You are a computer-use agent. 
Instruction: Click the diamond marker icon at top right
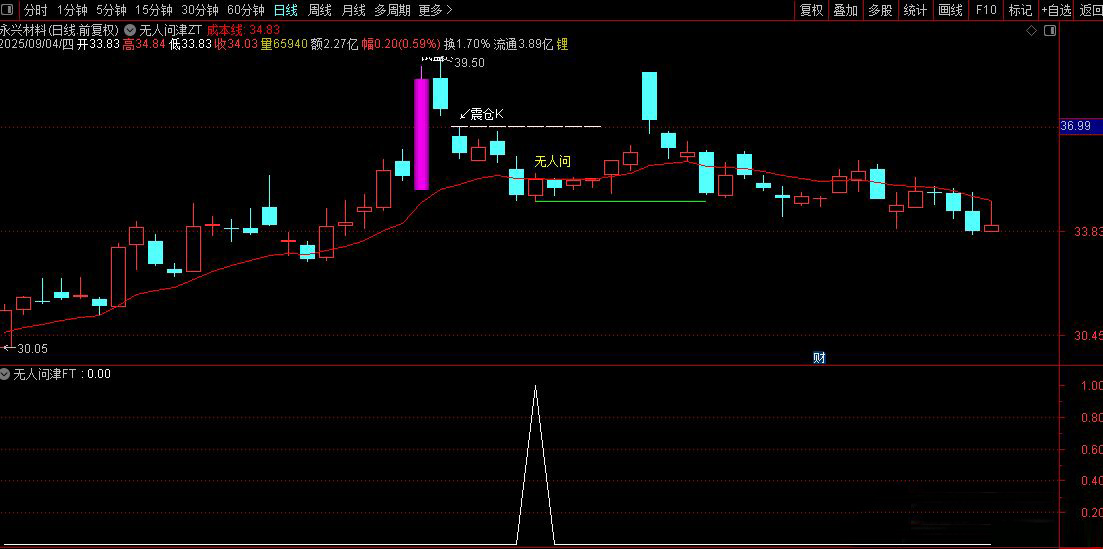tap(1031, 30)
